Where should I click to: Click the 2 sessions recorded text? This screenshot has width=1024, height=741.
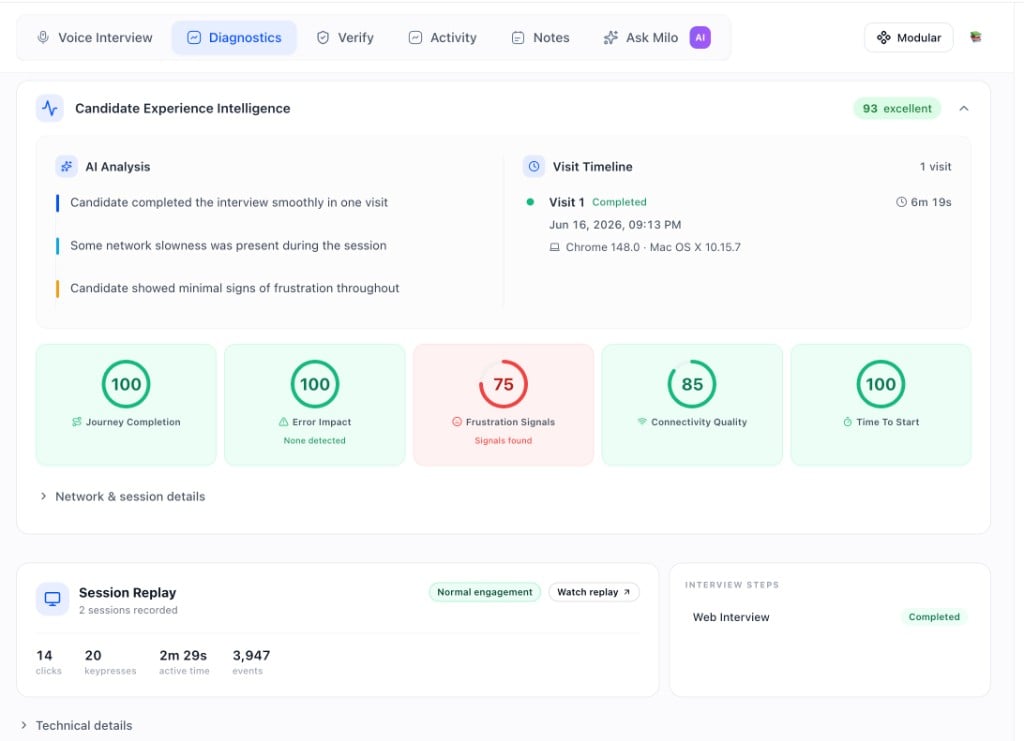pos(128,610)
